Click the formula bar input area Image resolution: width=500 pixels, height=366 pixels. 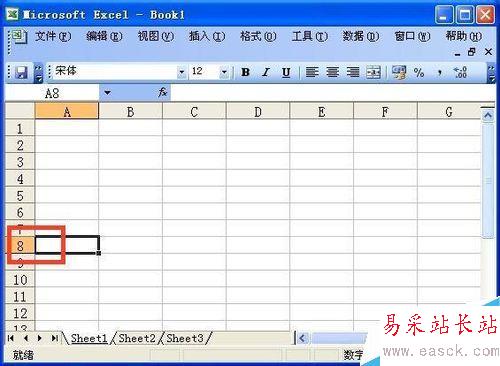pos(332,93)
